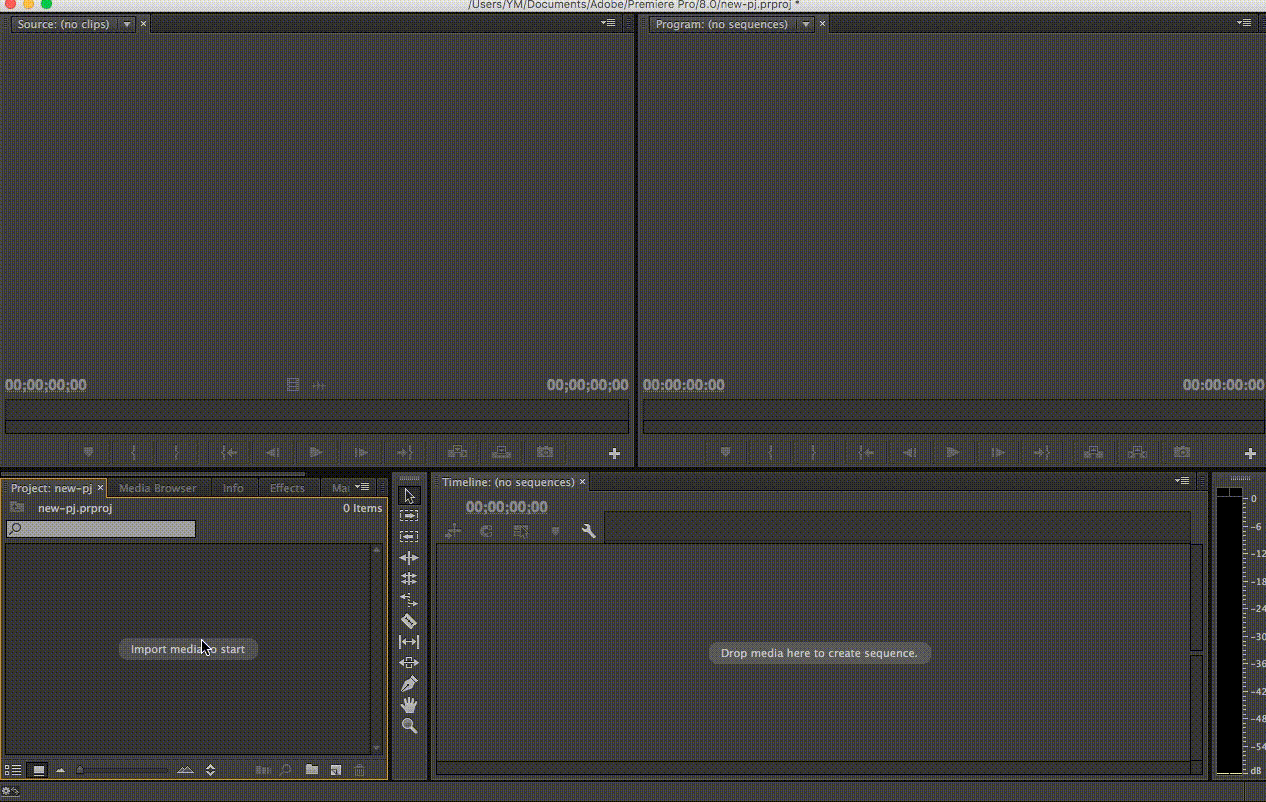The height and width of the screenshot is (802, 1266).
Task: Open Button Editor plus in Program monitor
Action: (x=1250, y=453)
